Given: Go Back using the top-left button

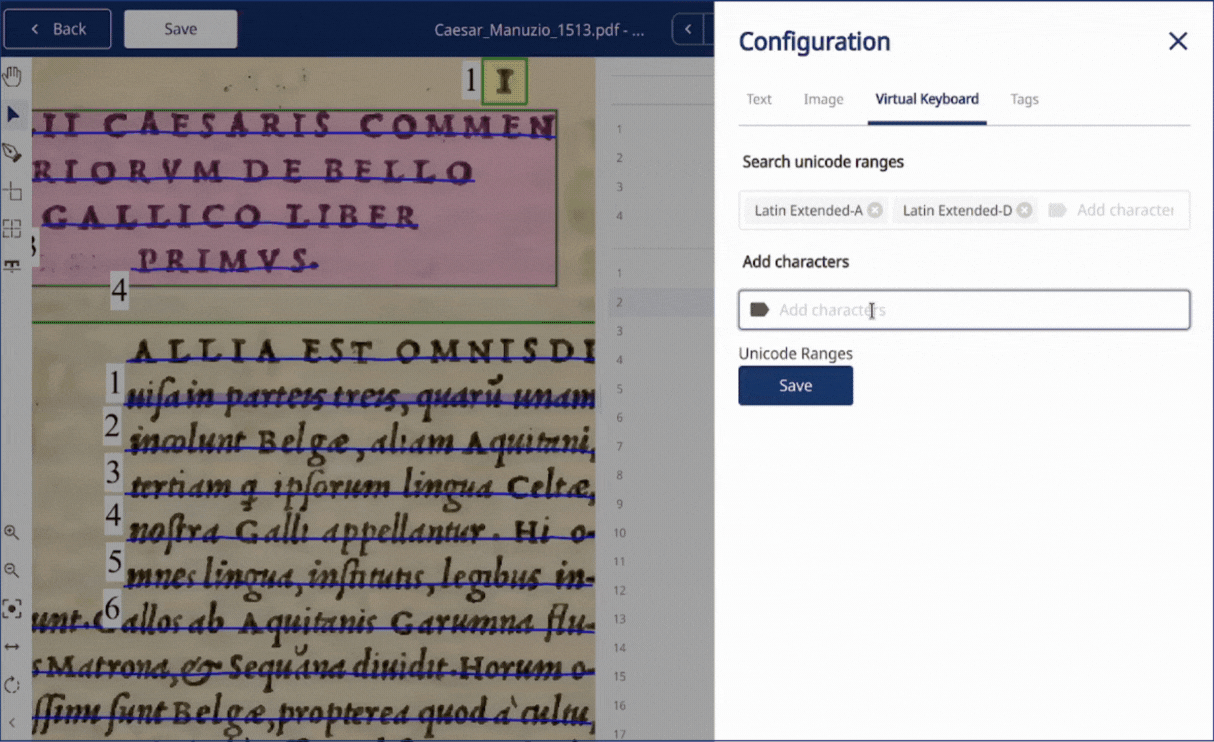Looking at the screenshot, I should coord(59,29).
